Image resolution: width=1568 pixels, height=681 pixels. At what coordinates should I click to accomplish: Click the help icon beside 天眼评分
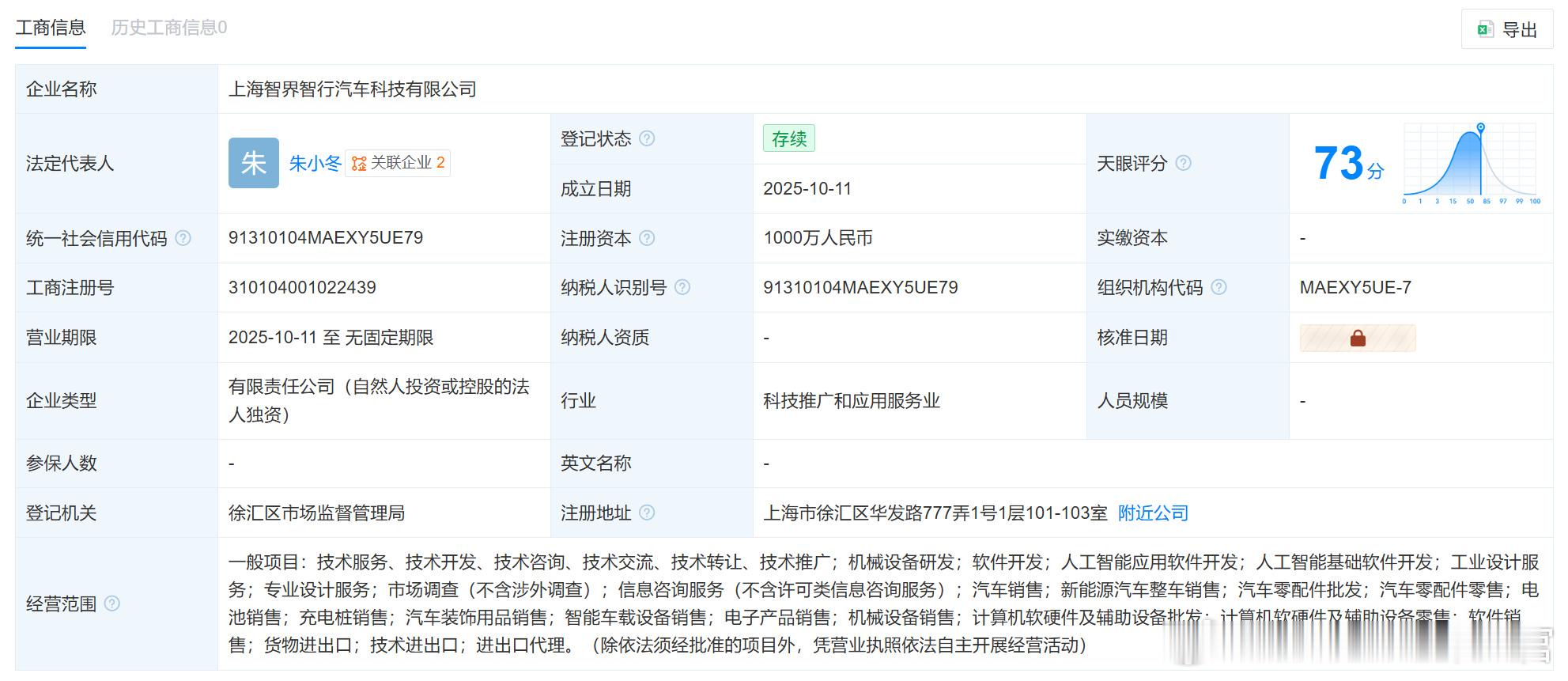point(1183,163)
